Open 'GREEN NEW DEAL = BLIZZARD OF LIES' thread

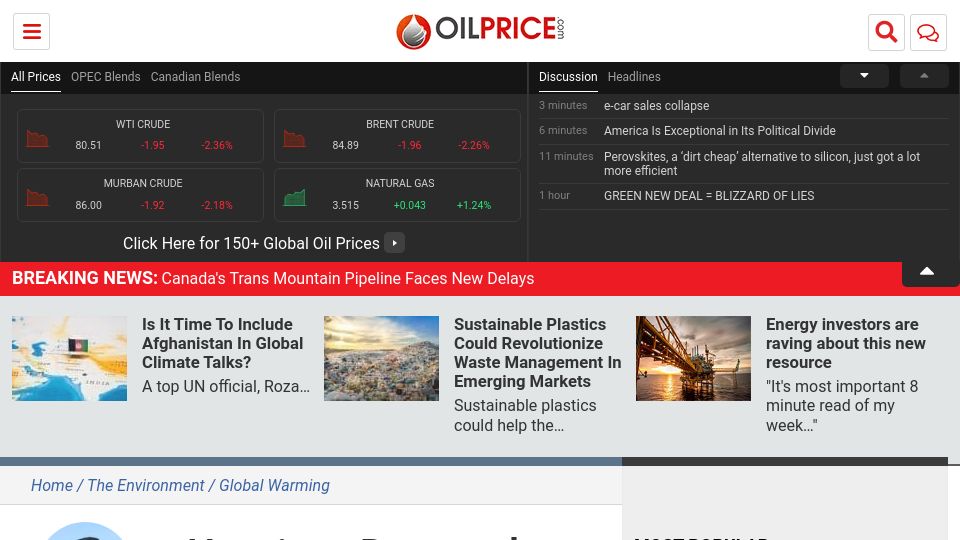coord(709,196)
